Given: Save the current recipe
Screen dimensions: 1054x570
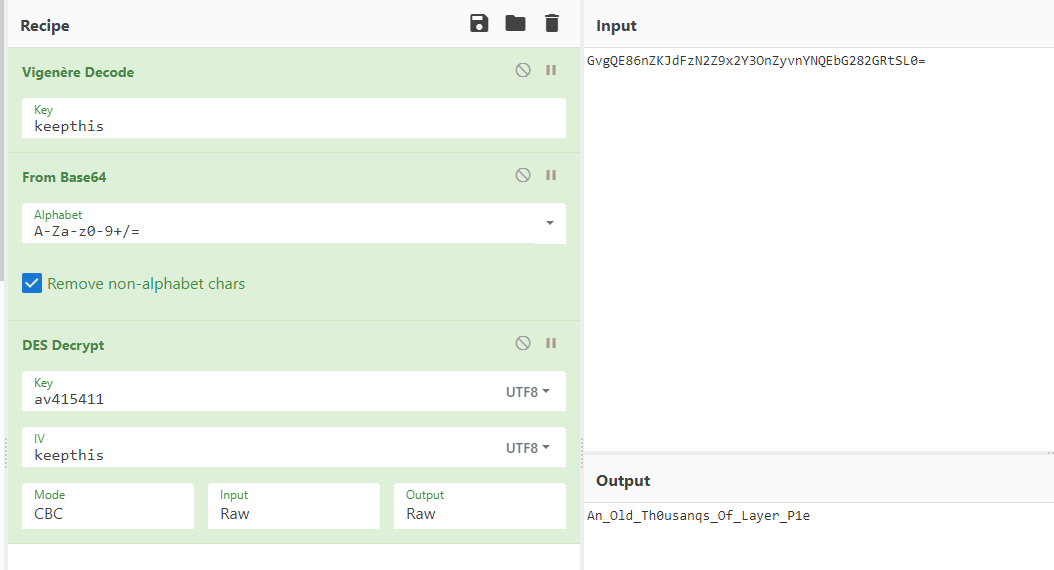Looking at the screenshot, I should click(479, 24).
